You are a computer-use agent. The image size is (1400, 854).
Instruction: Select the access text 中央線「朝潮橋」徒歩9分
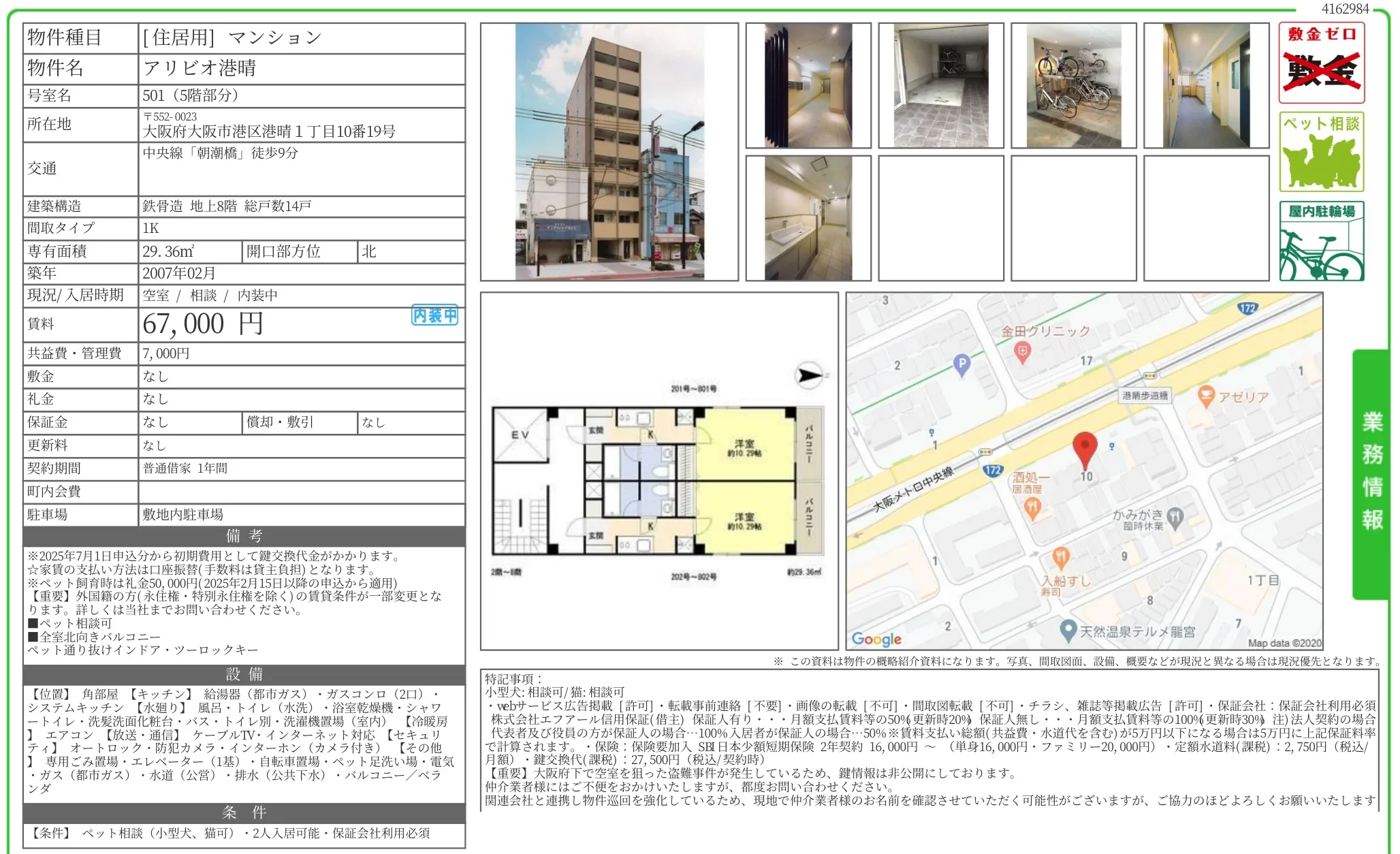click(x=221, y=153)
